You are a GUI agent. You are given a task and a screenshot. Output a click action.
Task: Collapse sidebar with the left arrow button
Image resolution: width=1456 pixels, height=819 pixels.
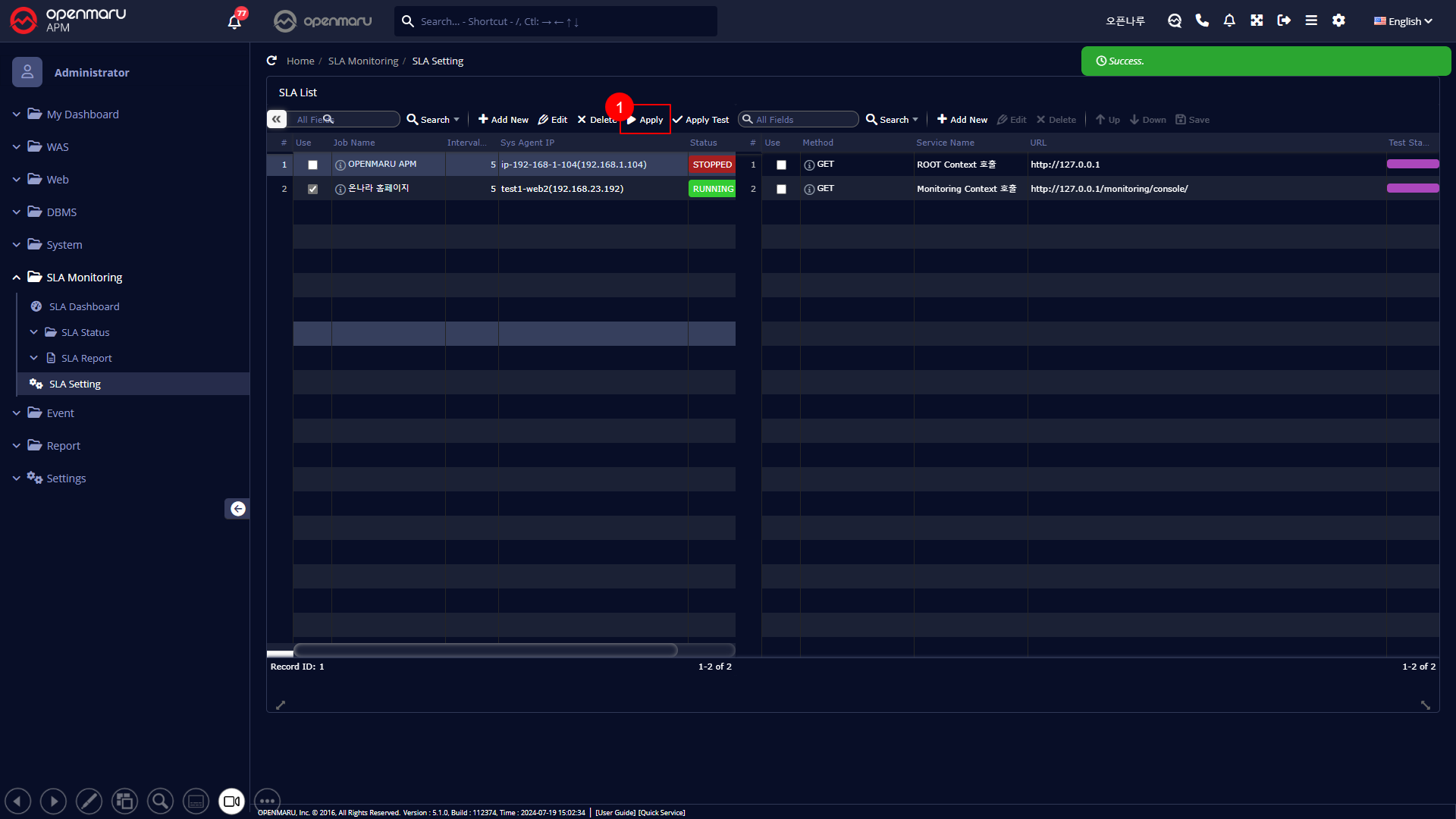pyautogui.click(x=237, y=509)
